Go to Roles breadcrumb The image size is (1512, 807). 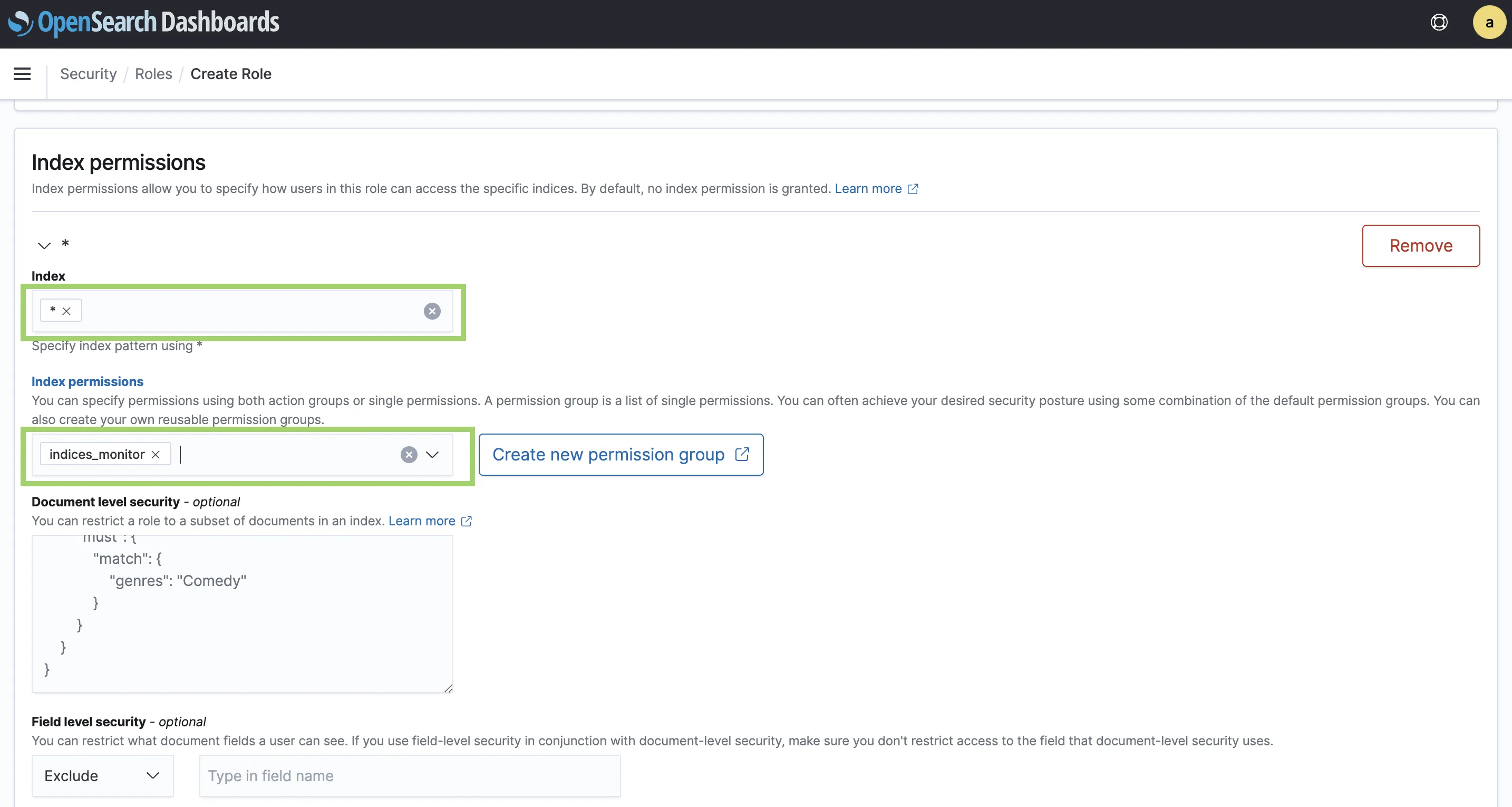point(153,74)
